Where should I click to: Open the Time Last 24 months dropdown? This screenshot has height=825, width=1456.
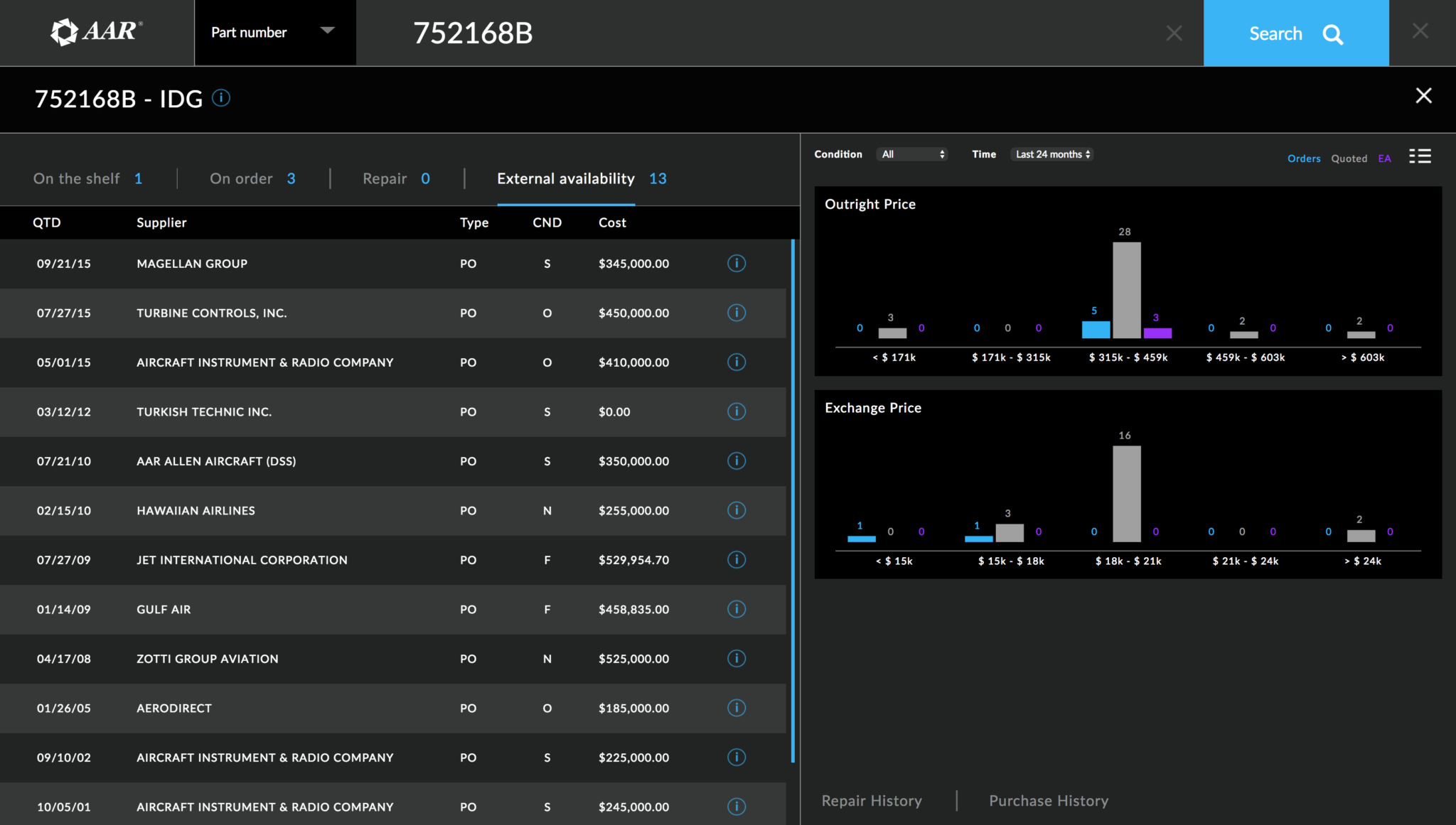pyautogui.click(x=1051, y=154)
